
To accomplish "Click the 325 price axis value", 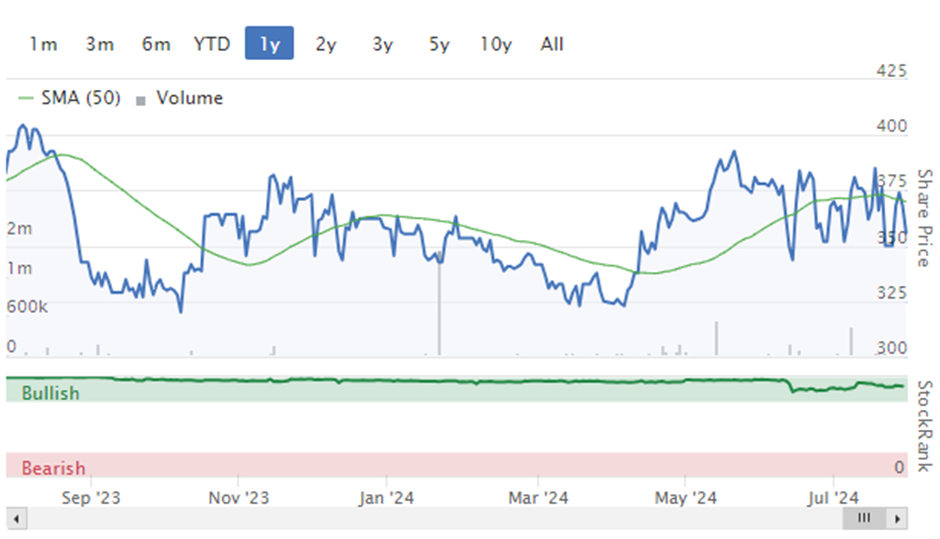I will click(891, 293).
